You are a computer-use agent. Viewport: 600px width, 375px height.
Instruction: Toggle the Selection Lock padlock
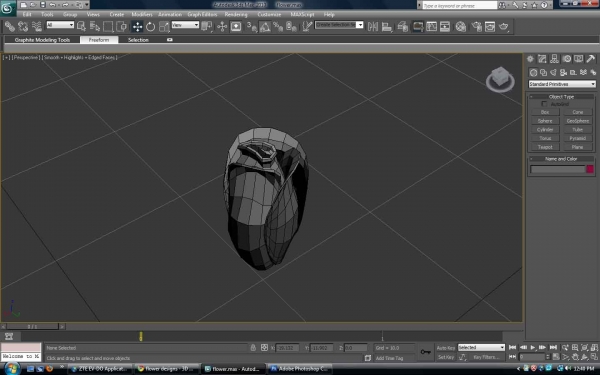point(253,347)
